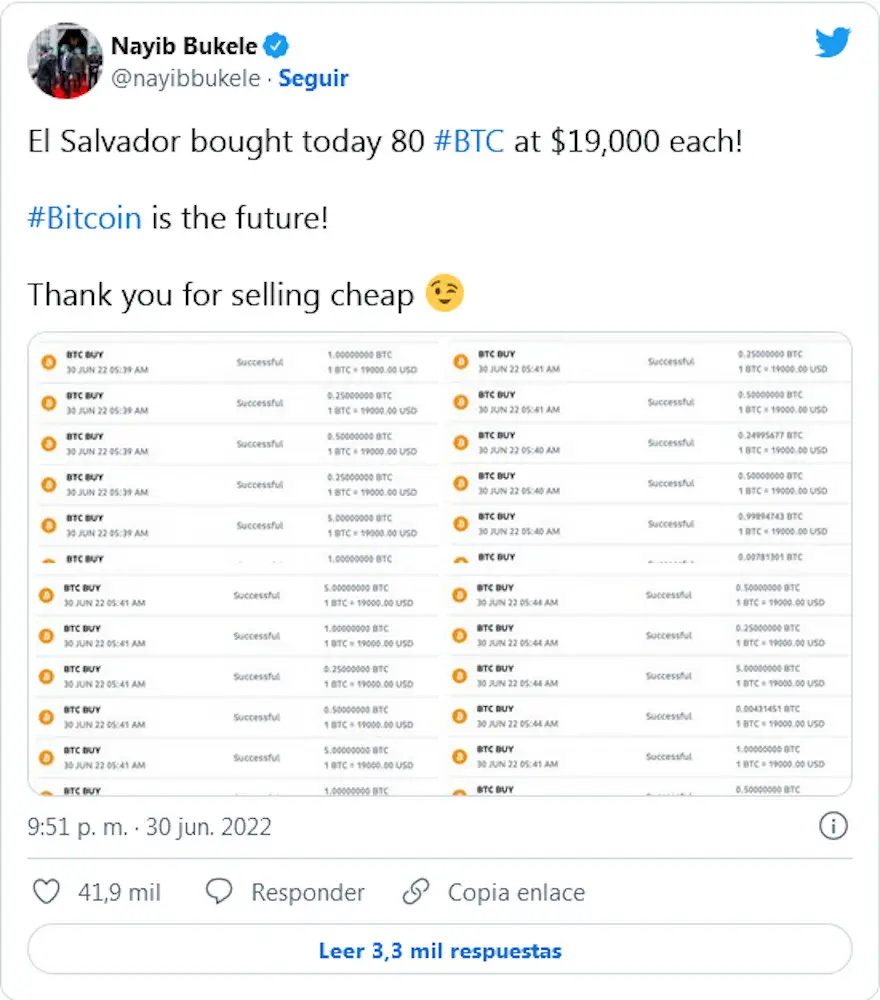Click the Responder label
880x1000 pixels.
(x=310, y=891)
